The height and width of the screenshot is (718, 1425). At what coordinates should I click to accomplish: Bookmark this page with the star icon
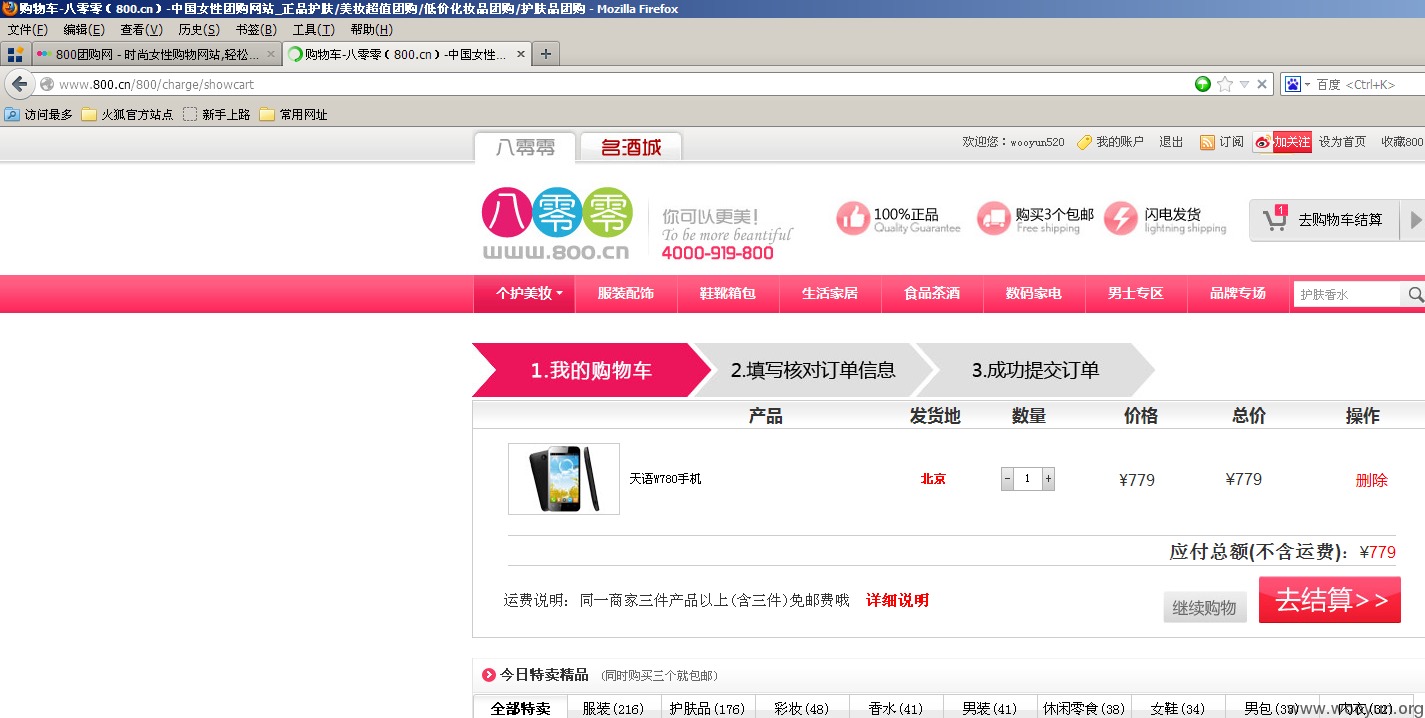pyautogui.click(x=1225, y=84)
